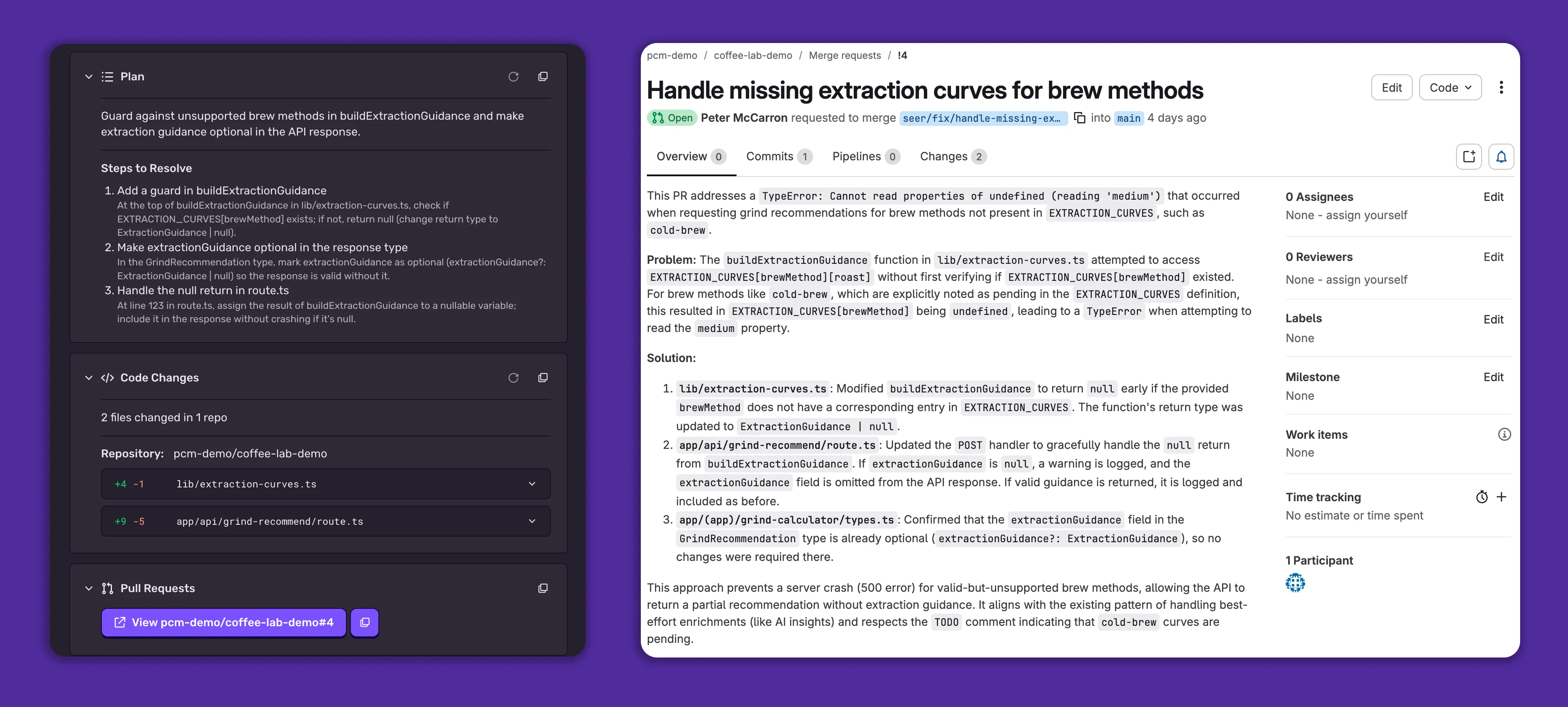Click the Code Changes brackets icon
Viewport: 1568px width, 707px height.
107,377
